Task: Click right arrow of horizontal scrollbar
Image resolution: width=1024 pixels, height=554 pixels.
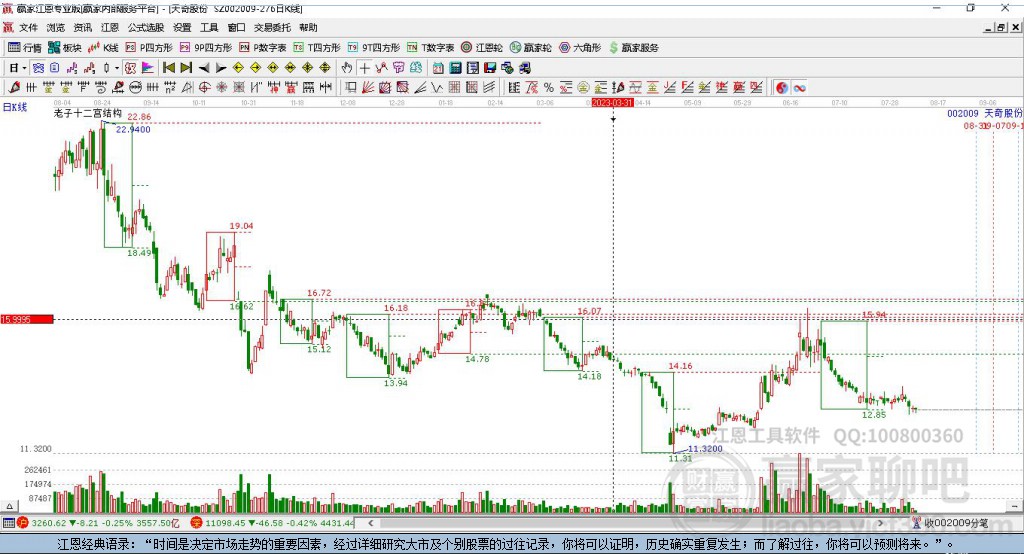Action: click(880, 523)
